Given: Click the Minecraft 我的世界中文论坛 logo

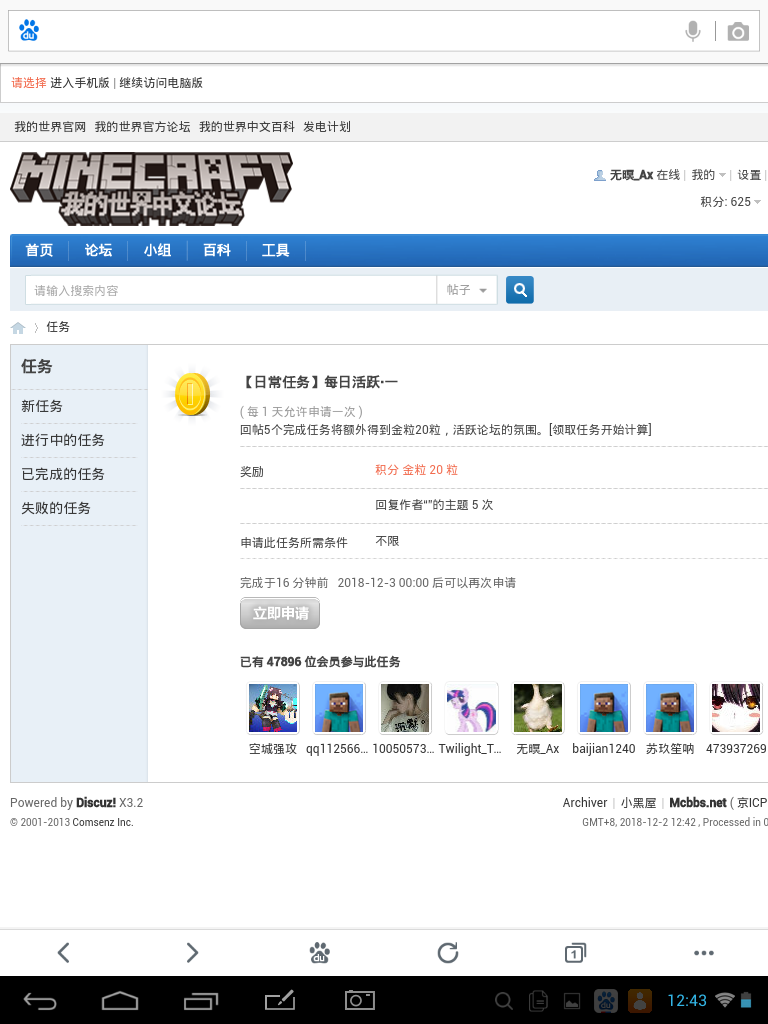Looking at the screenshot, I should coord(152,189).
